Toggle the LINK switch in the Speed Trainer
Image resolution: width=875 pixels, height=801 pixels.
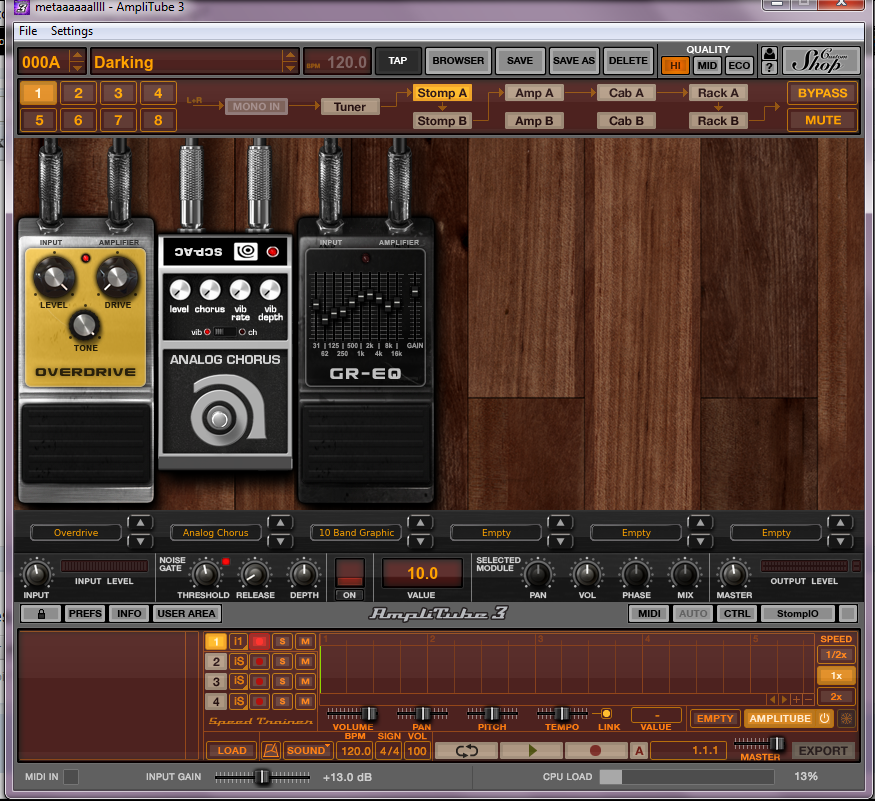click(606, 713)
